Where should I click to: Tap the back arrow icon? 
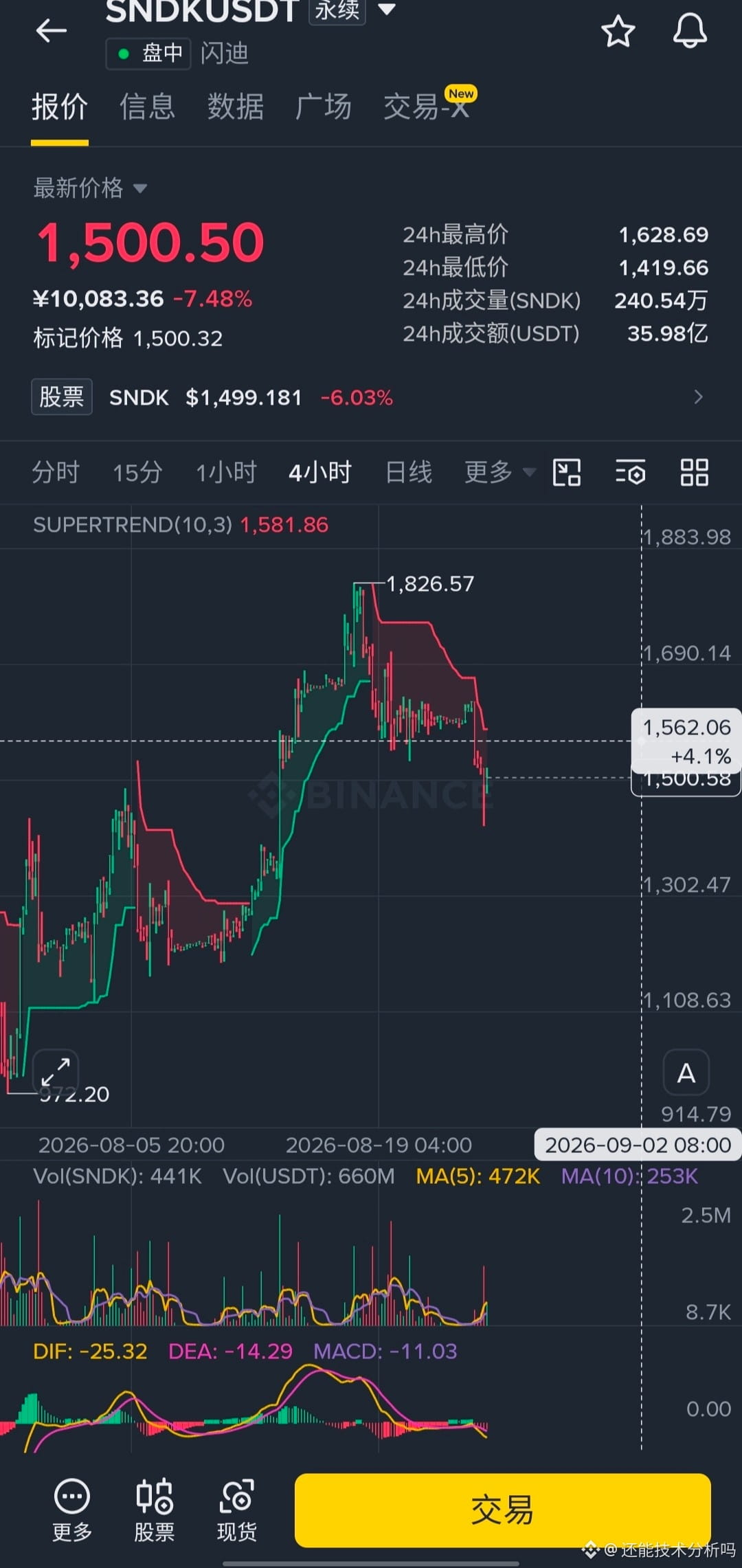tap(51, 31)
